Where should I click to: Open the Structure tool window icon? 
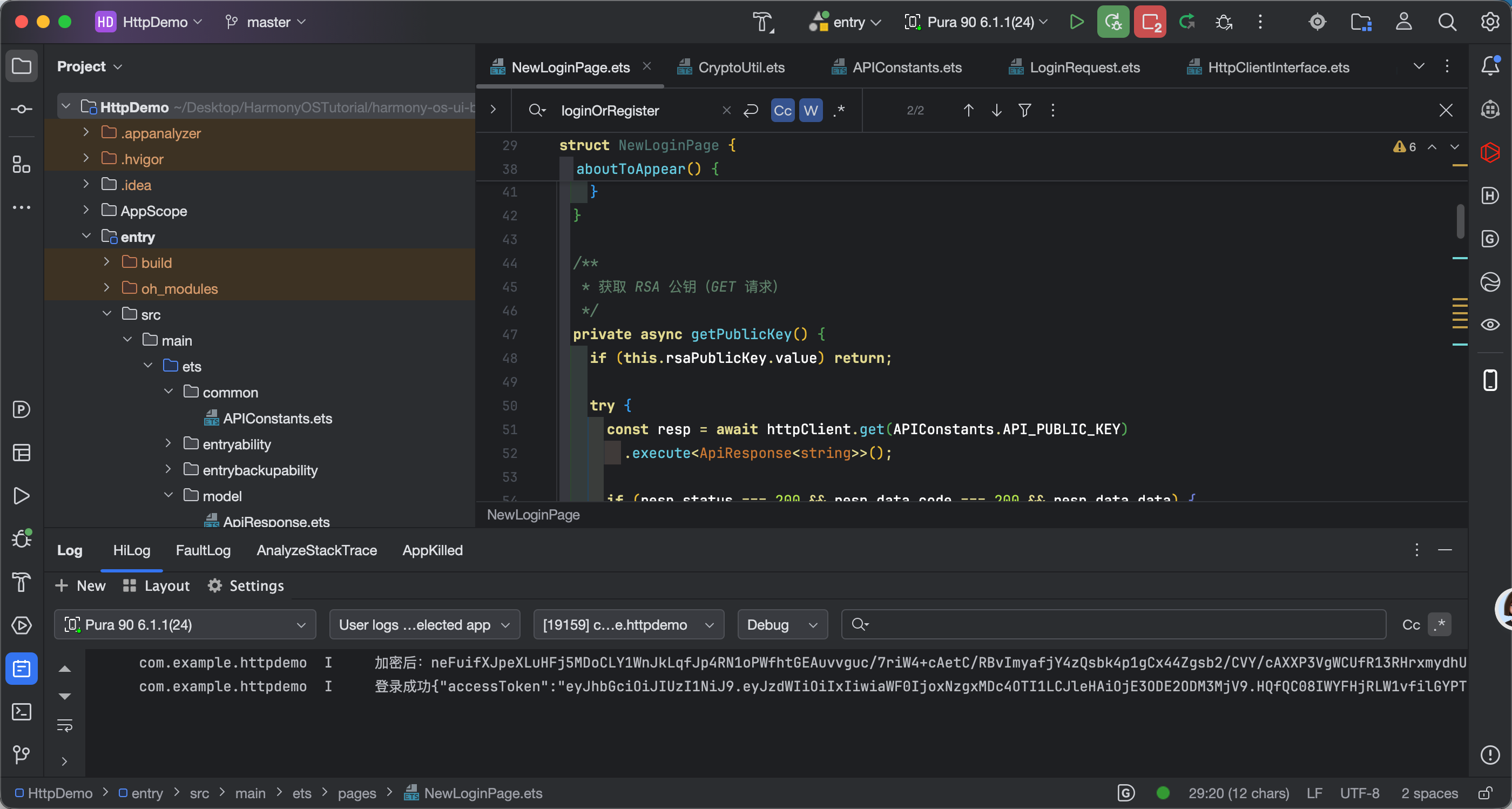pos(22,164)
